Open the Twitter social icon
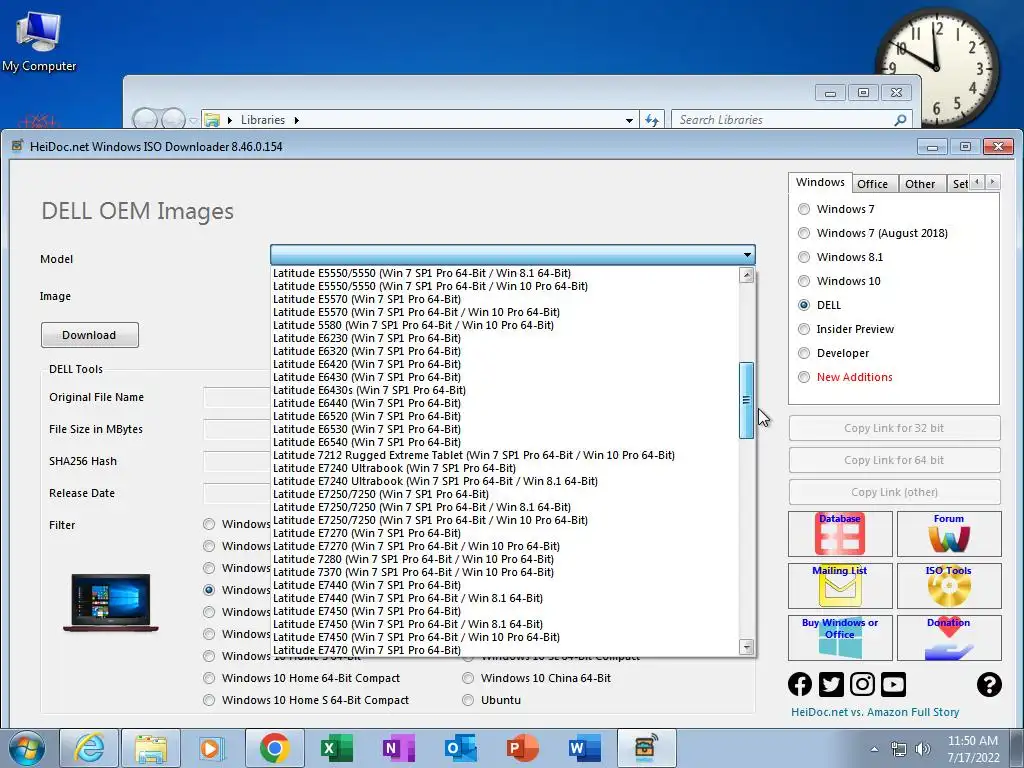This screenshot has height=768, width=1024. (831, 684)
